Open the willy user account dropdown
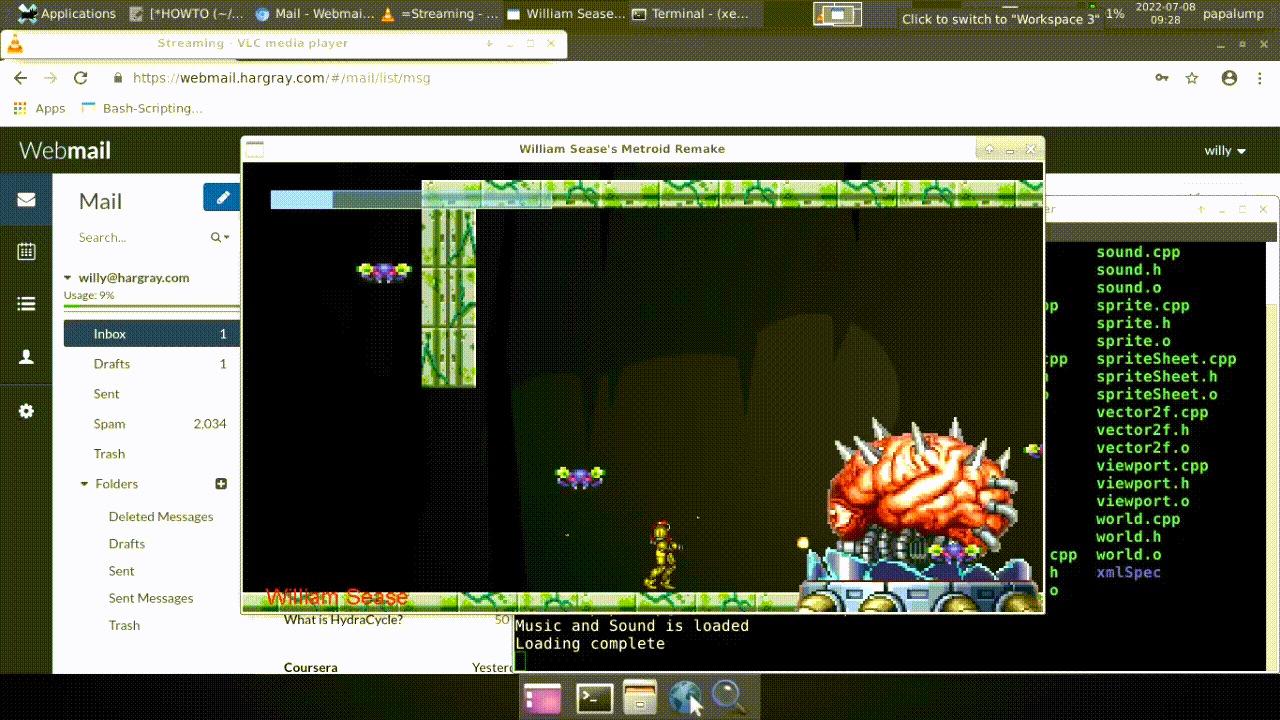 (1225, 151)
